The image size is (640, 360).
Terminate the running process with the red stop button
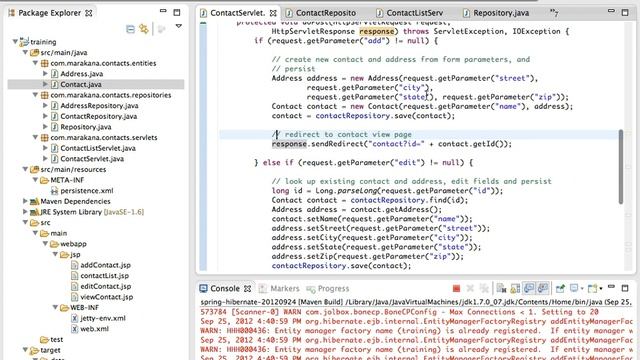click(x=456, y=289)
